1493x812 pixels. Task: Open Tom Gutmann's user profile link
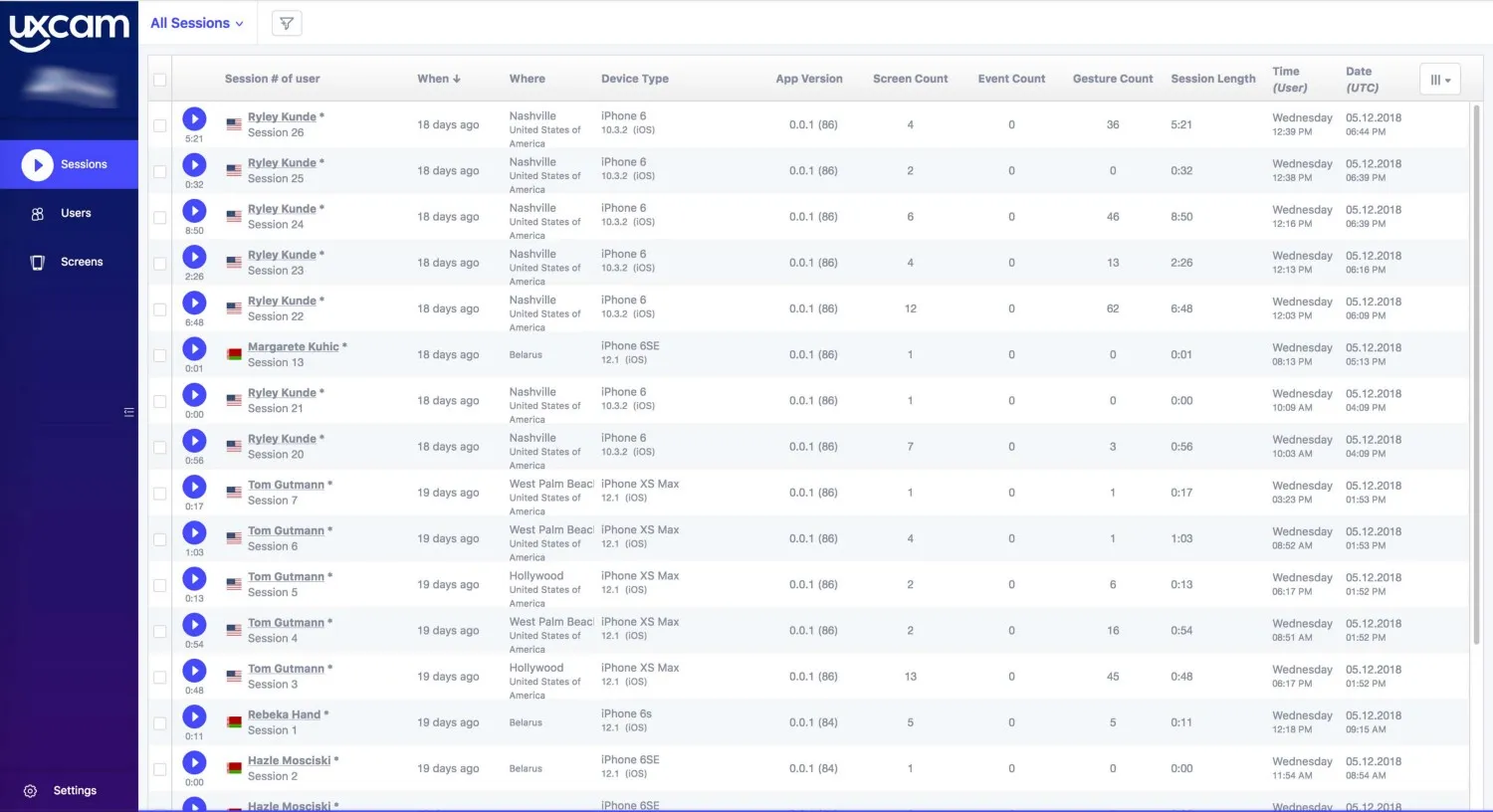pyautogui.click(x=287, y=485)
